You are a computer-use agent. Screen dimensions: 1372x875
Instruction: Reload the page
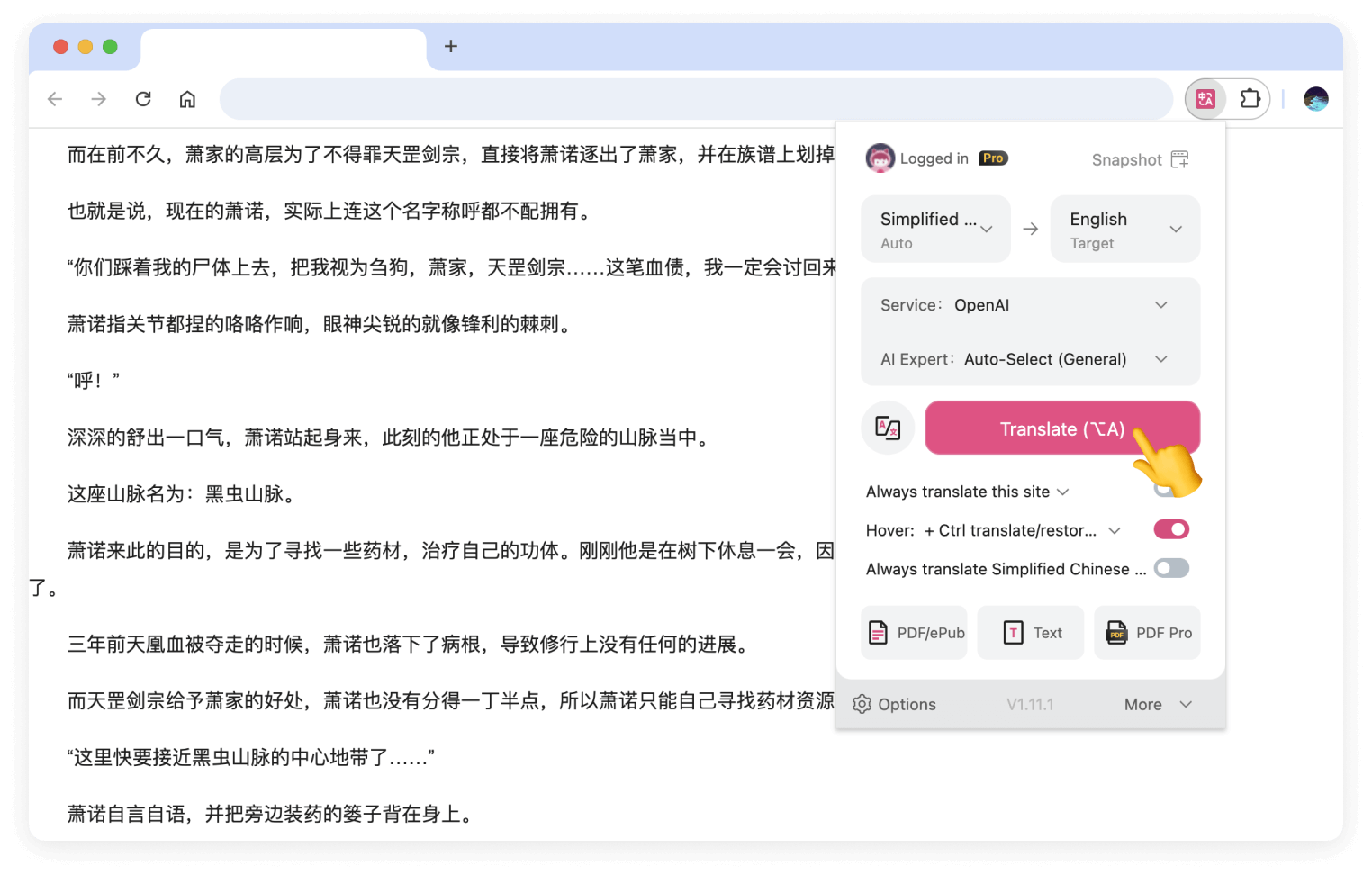coord(143,99)
